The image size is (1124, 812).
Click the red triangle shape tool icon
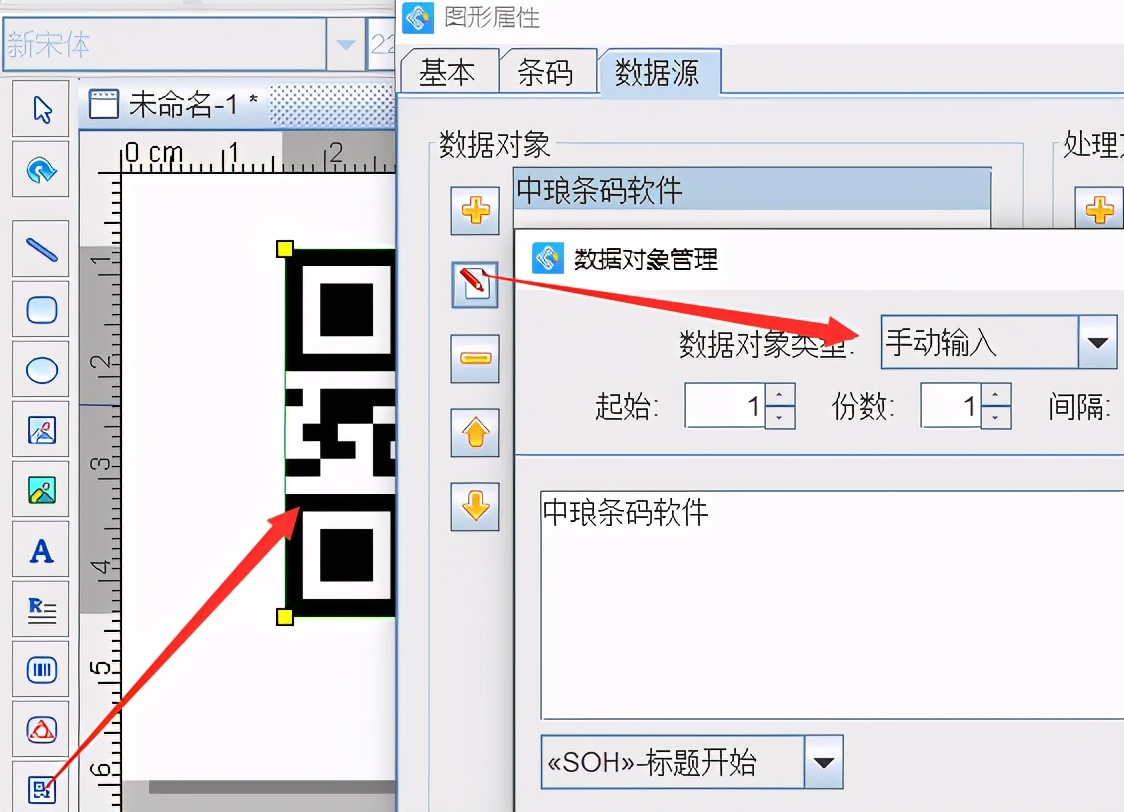tap(41, 730)
